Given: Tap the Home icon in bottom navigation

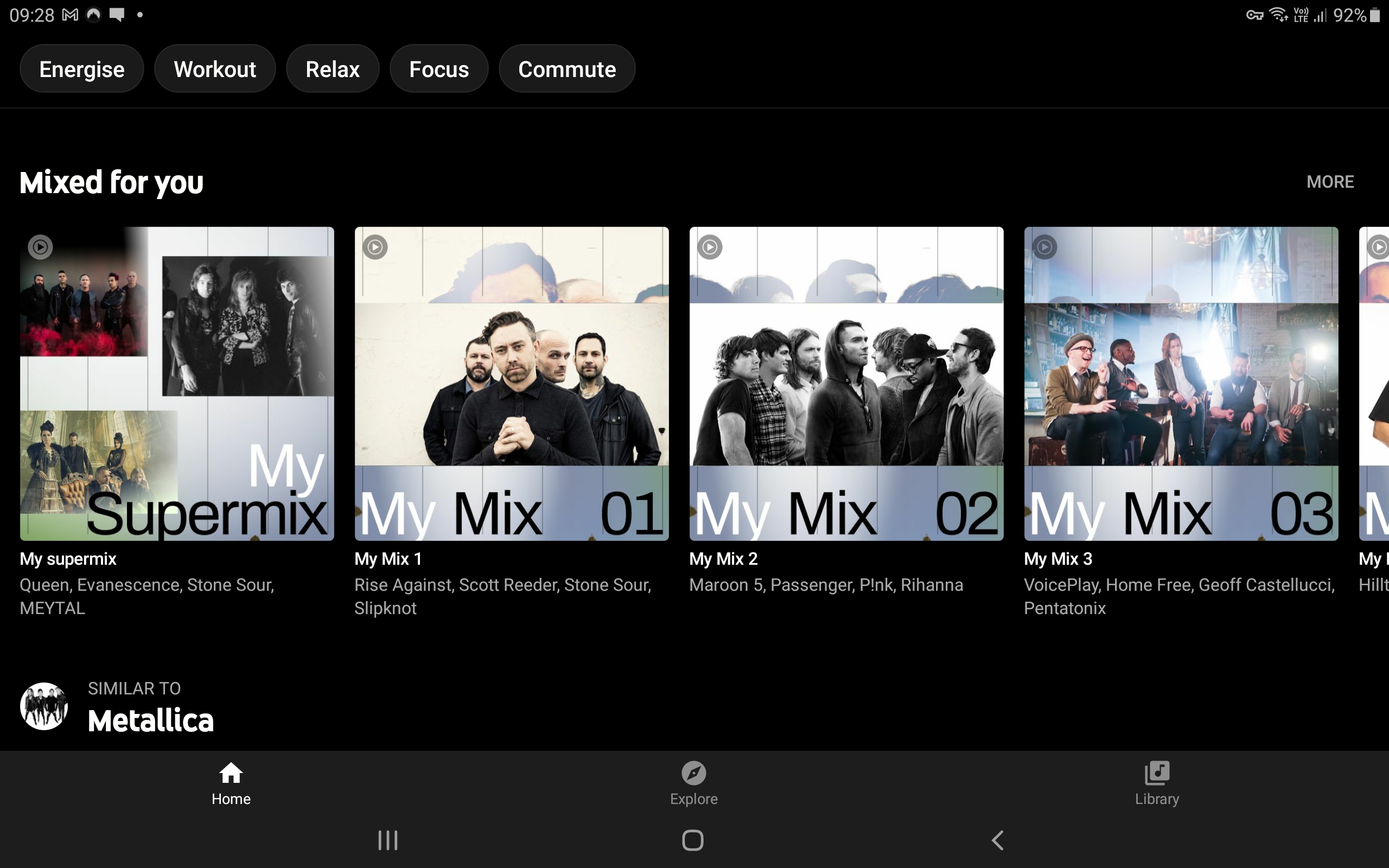Looking at the screenshot, I should click(231, 773).
